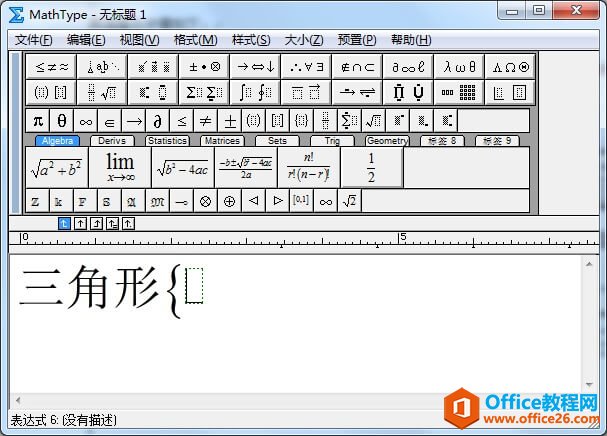This screenshot has height=436, width=607.
Task: Open the set theory symbols palette (∉∩⊂)
Action: point(357,67)
